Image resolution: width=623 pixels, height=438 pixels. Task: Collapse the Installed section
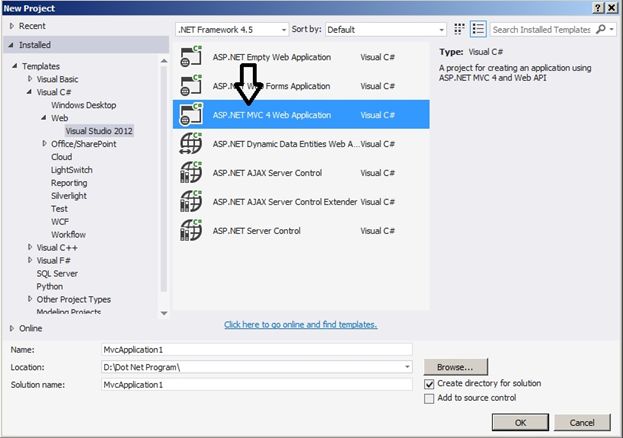point(11,45)
